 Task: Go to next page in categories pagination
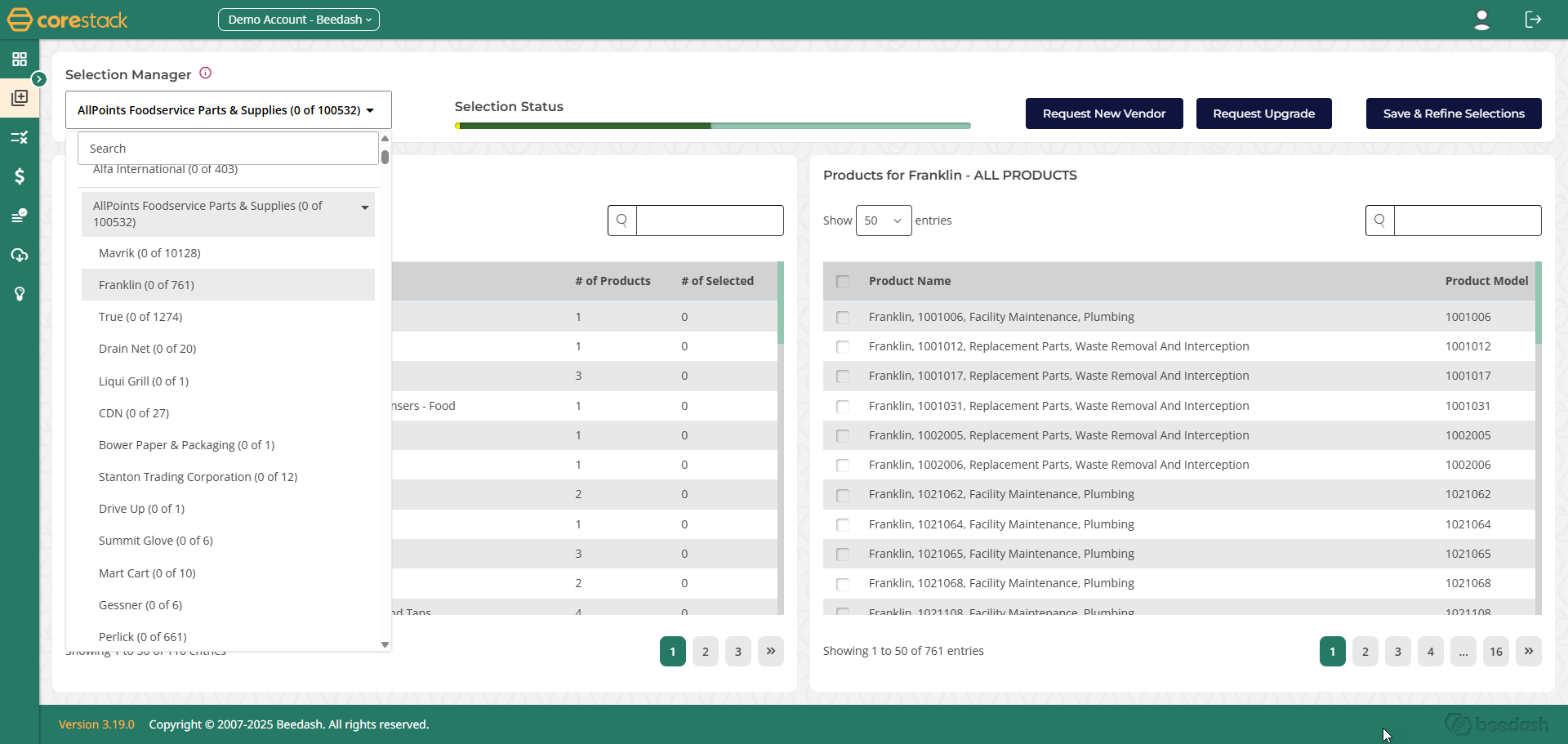pos(771,651)
